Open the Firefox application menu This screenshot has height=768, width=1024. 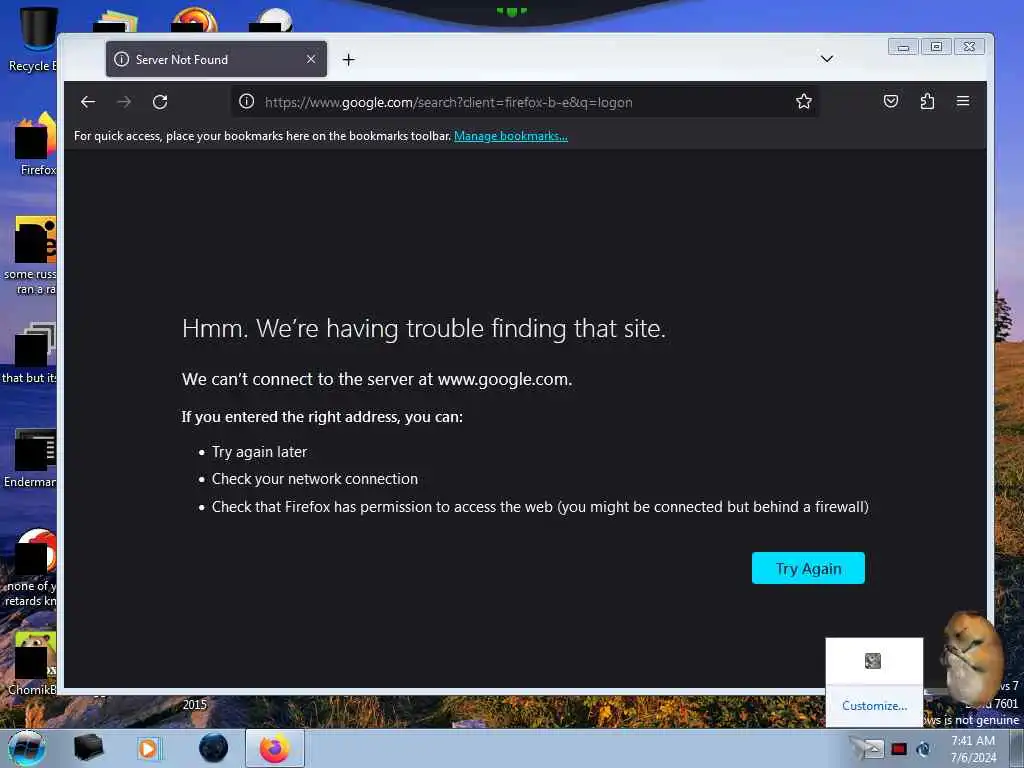click(x=963, y=101)
